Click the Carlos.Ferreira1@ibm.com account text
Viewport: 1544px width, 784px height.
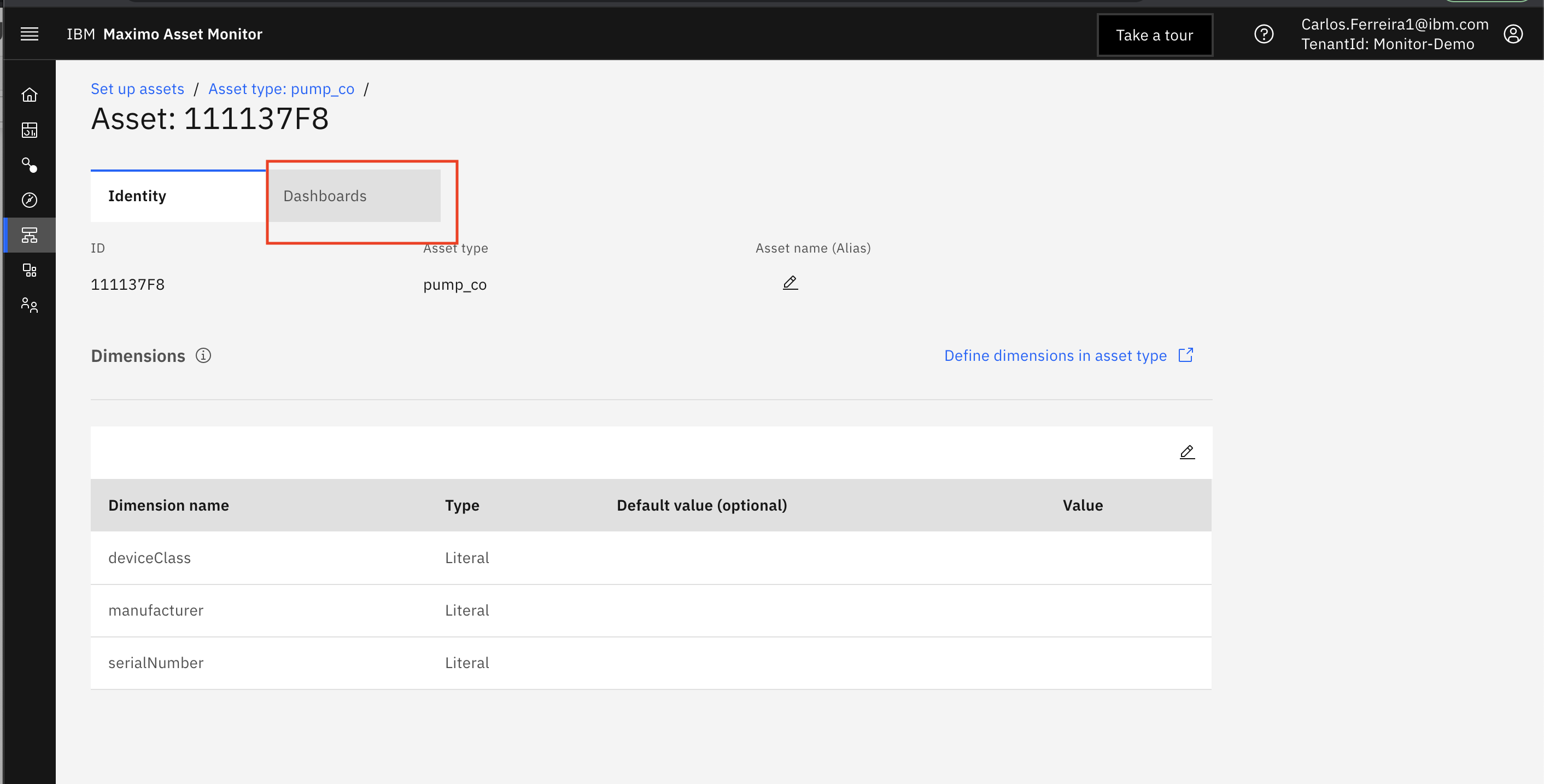pyautogui.click(x=1395, y=24)
